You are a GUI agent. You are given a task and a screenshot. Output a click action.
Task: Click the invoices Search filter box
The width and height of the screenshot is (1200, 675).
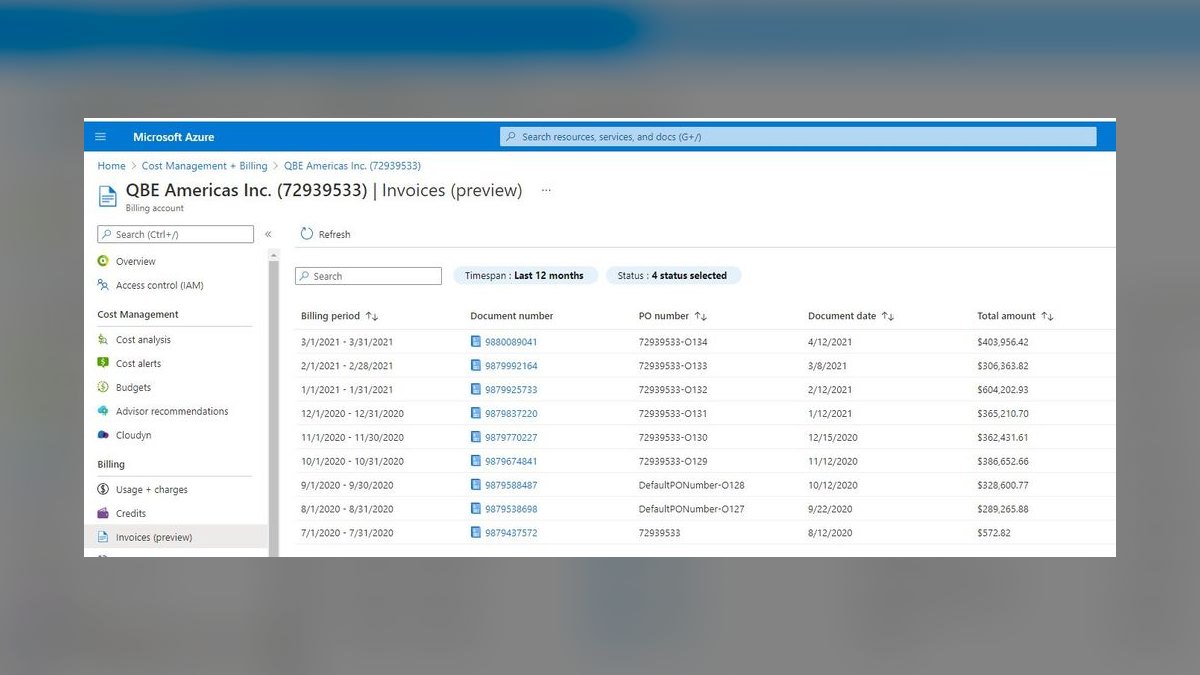[368, 276]
